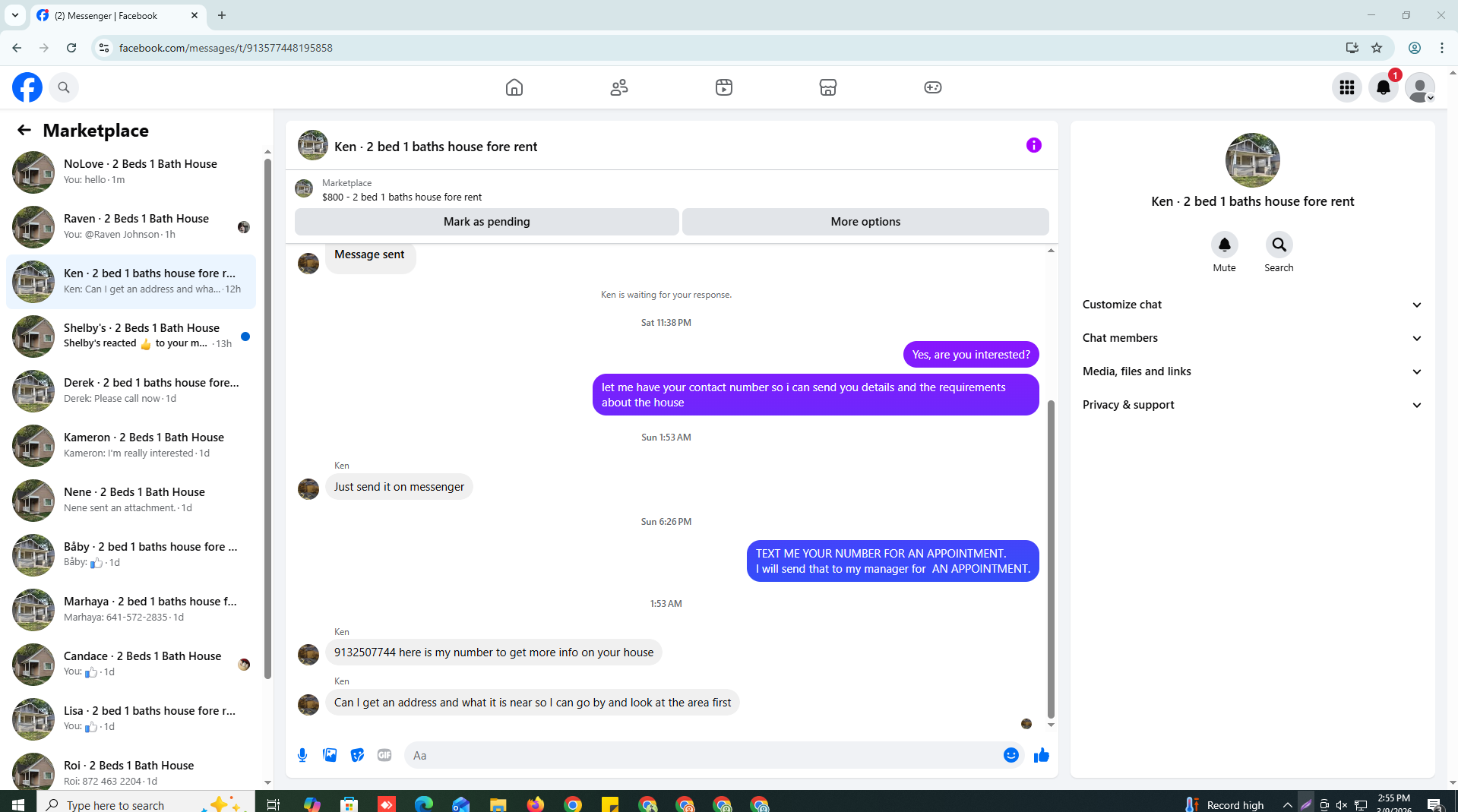Choose a sticker icon

pos(357,755)
